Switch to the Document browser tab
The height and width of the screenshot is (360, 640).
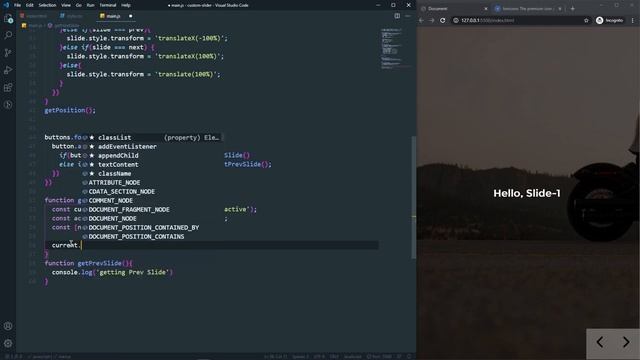[453, 9]
